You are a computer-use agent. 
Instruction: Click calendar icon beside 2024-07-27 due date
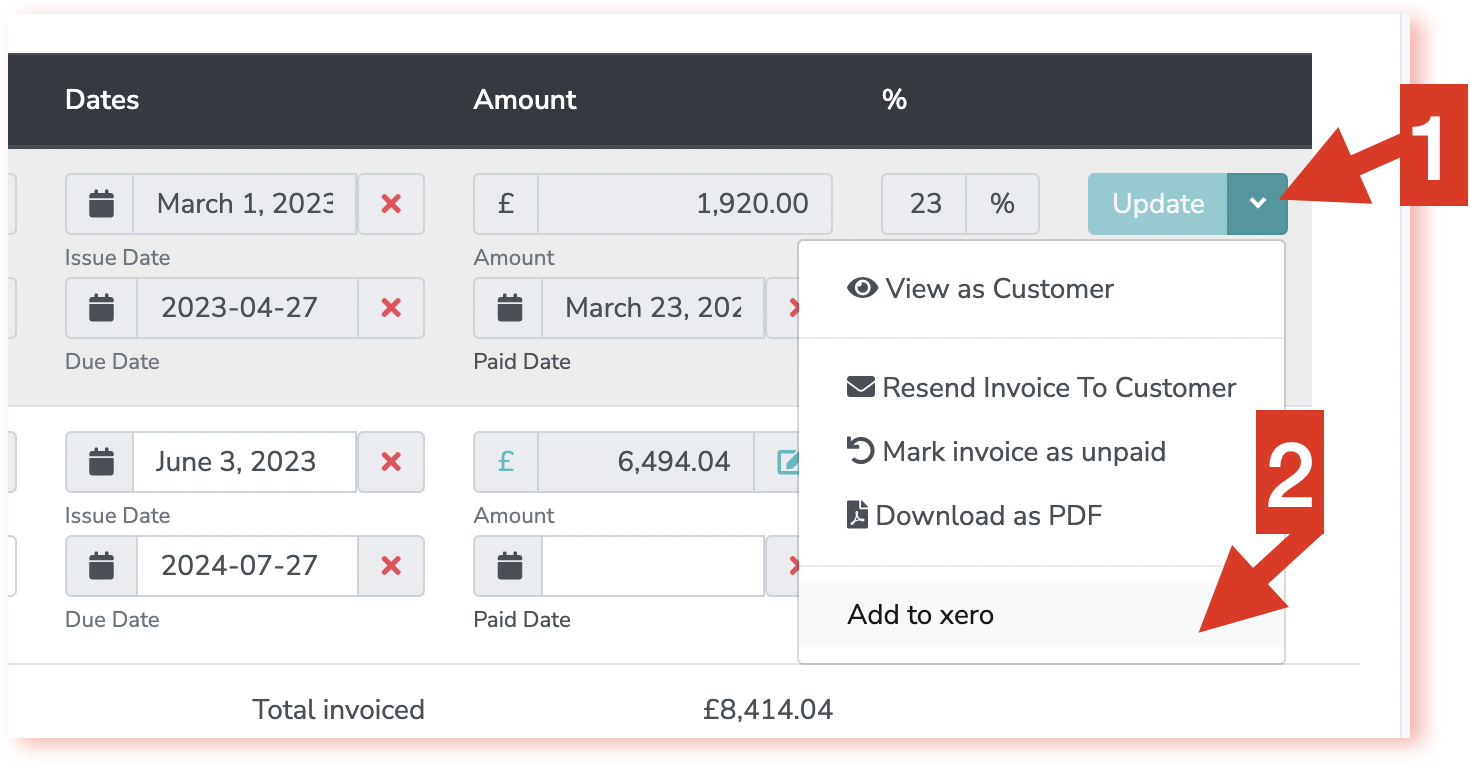(x=100, y=566)
